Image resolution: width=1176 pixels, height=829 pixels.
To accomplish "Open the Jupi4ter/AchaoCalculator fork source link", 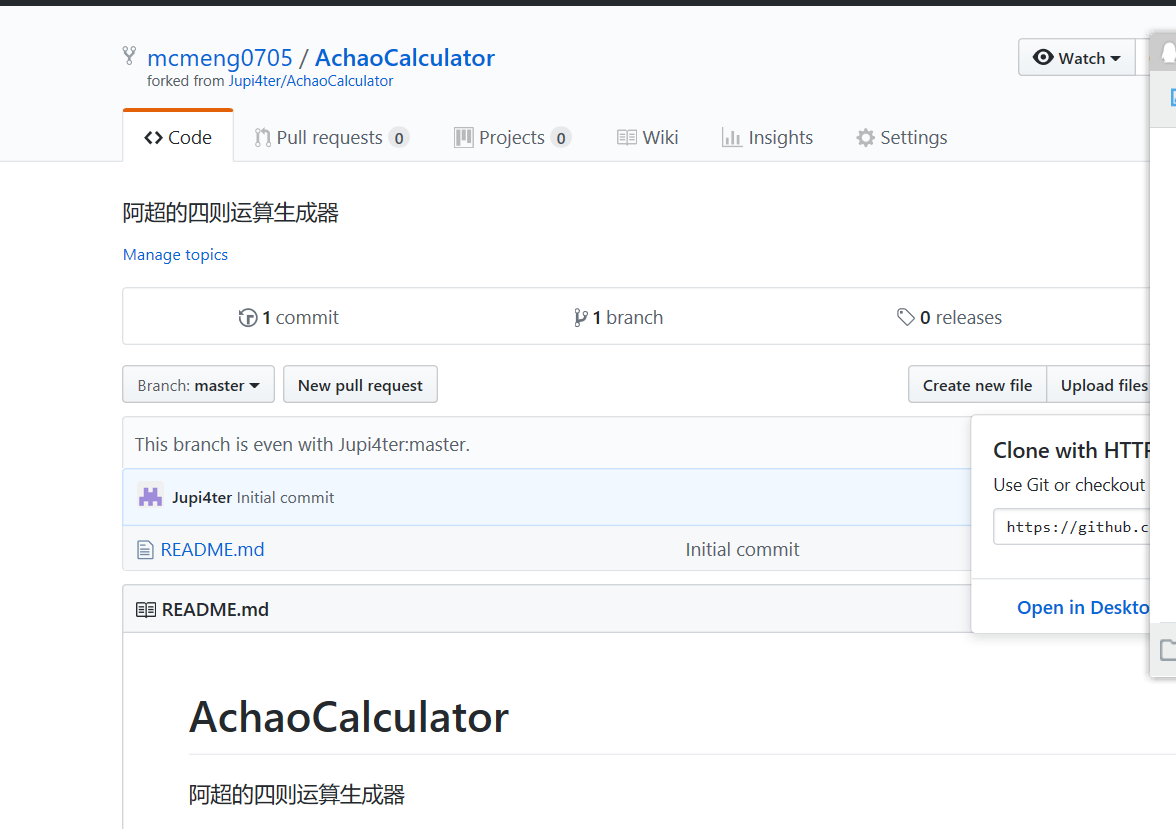I will point(311,81).
